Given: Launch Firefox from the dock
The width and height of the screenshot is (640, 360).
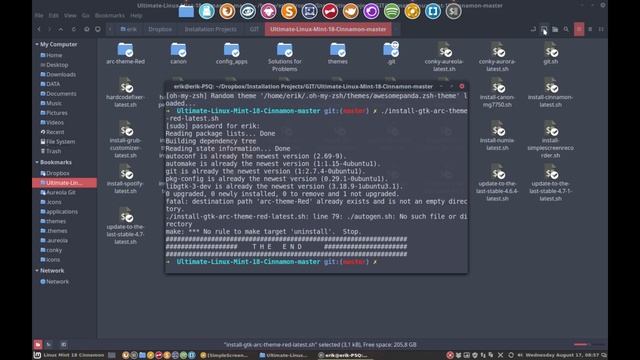Looking at the screenshot, I should [227, 11].
